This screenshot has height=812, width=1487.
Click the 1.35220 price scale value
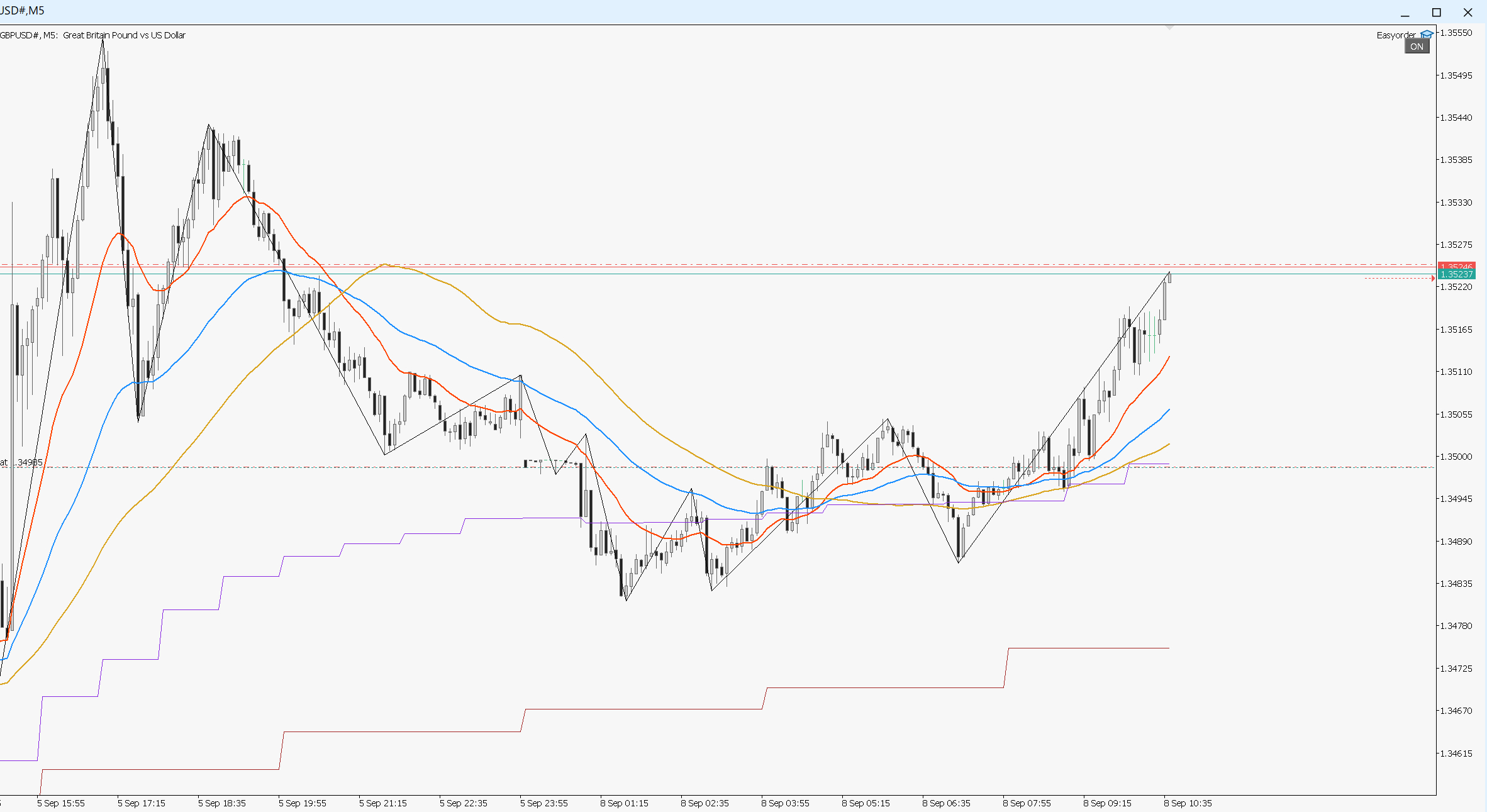point(1456,287)
